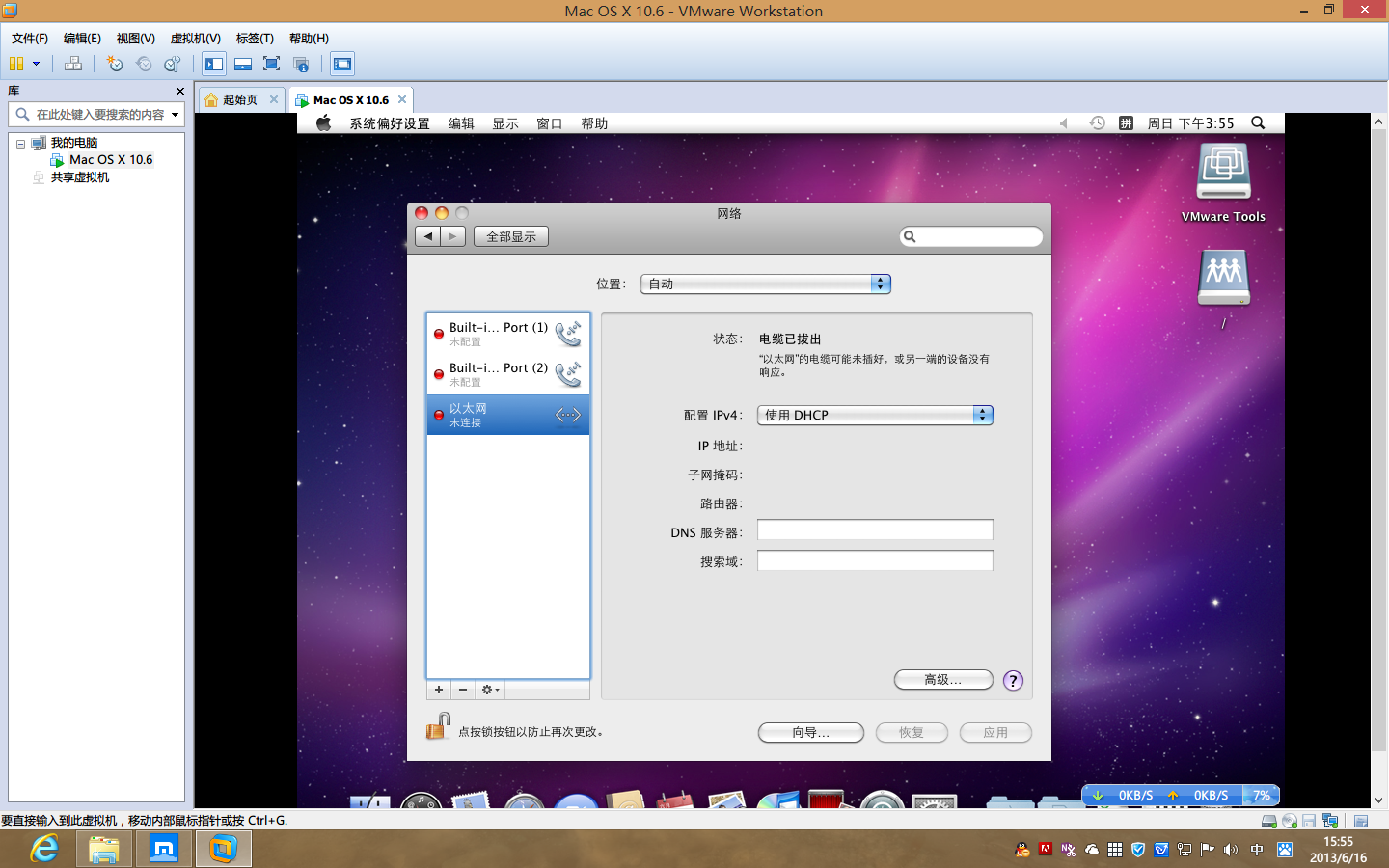Viewport: 1389px width, 868px height.
Task: Select Built-in Port (2) in the interface list
Action: (508, 374)
